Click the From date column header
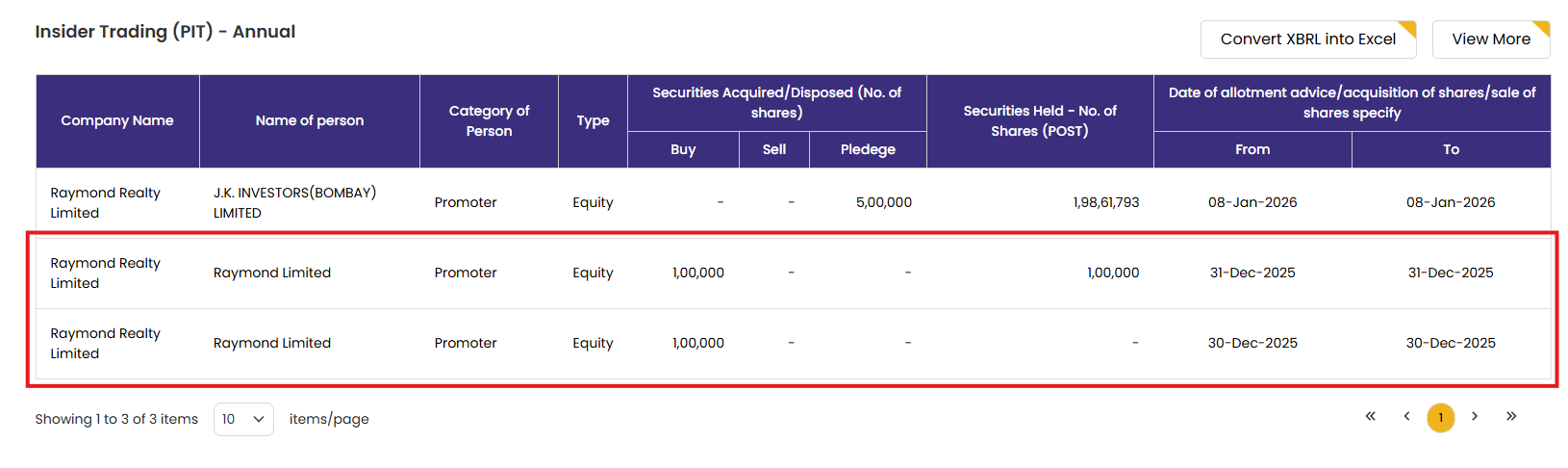Screen dimensions: 1568x468 1252,149
